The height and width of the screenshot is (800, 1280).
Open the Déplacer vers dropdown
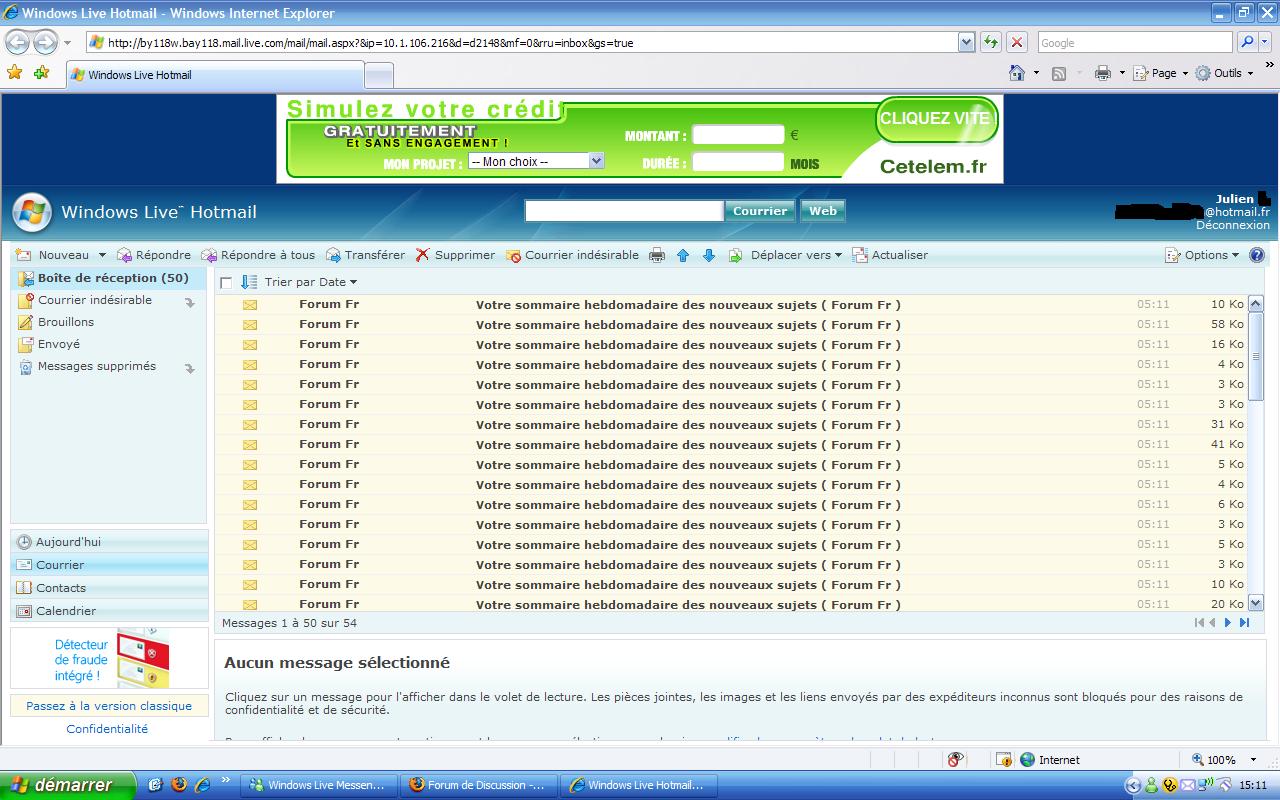[795, 255]
